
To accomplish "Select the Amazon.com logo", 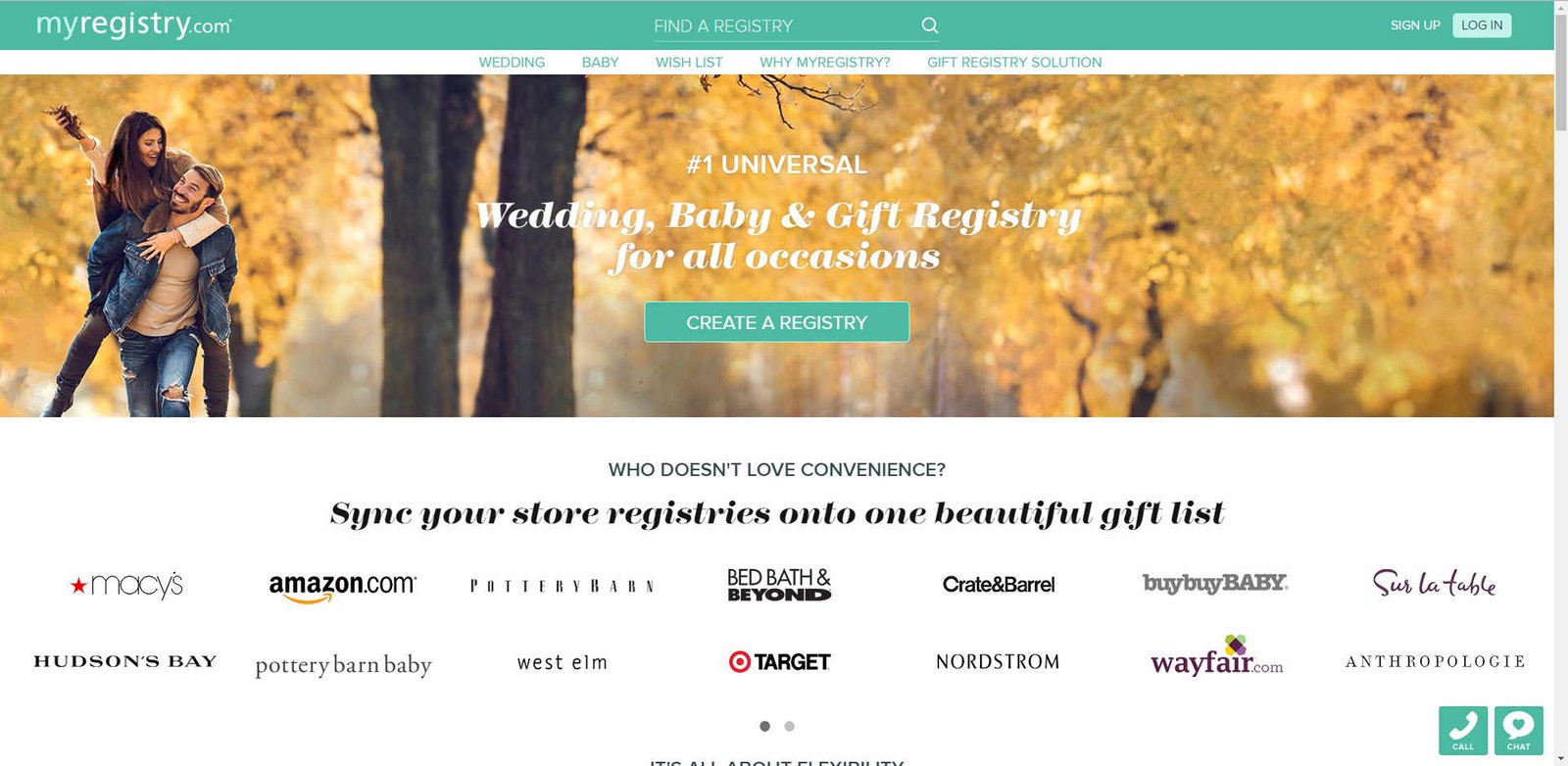I will pyautogui.click(x=342, y=586).
